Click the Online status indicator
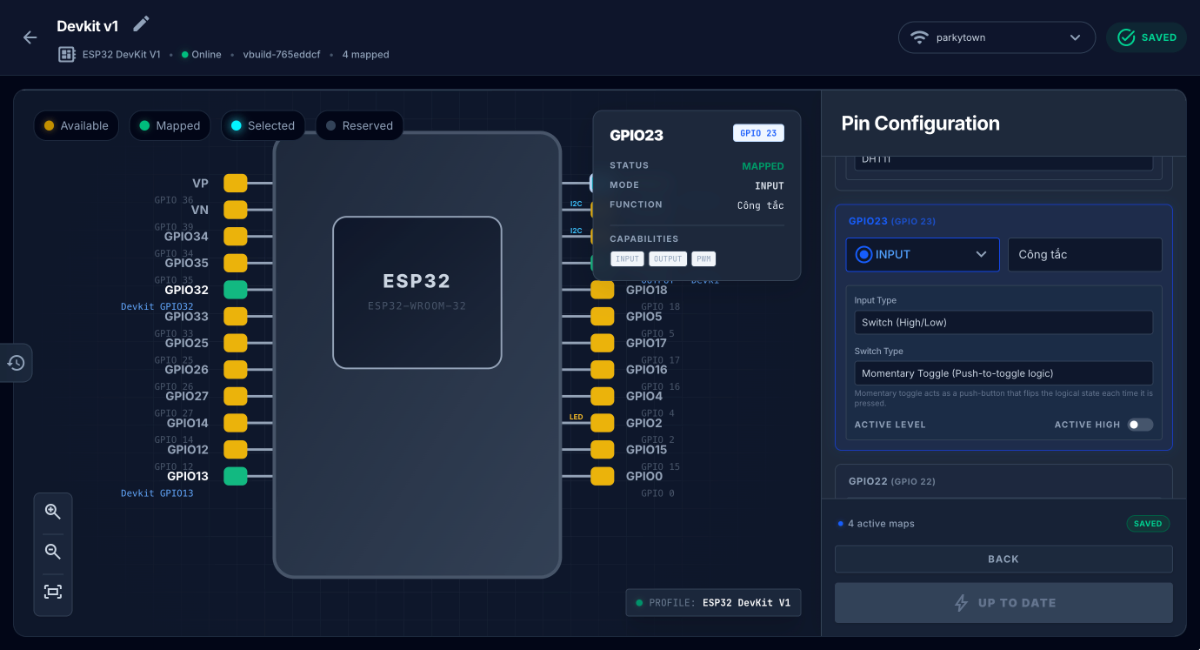This screenshot has height=650, width=1200. (x=201, y=54)
